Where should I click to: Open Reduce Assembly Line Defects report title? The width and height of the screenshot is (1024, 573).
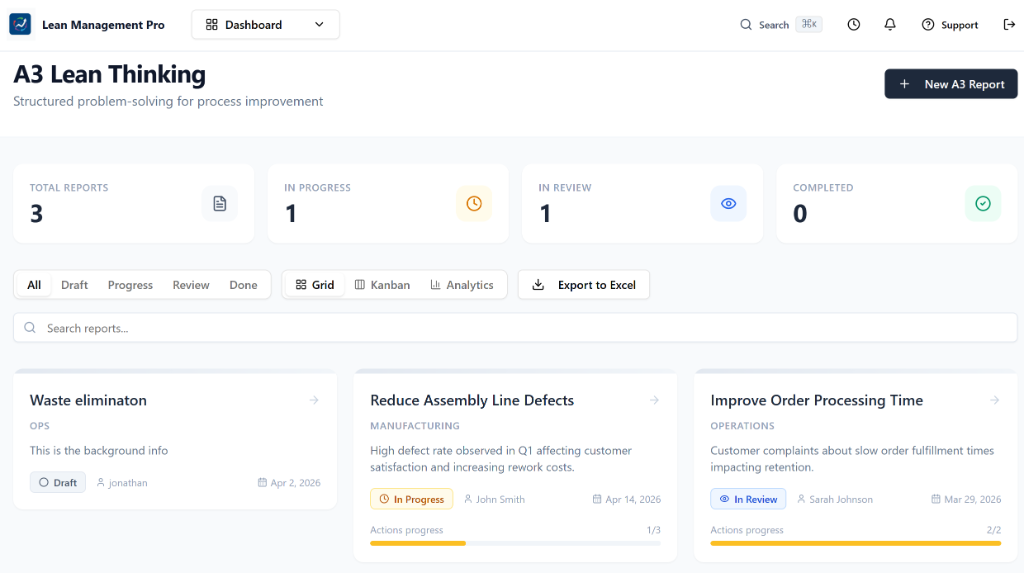coord(472,400)
